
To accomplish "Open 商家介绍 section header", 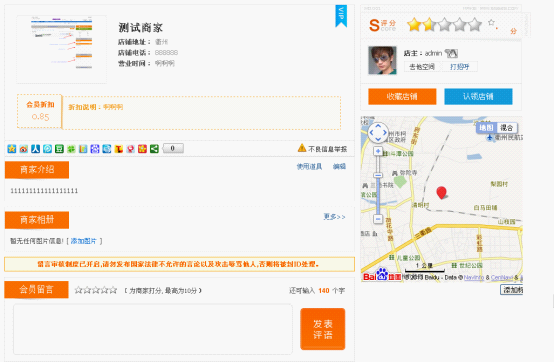I will pos(37,170).
